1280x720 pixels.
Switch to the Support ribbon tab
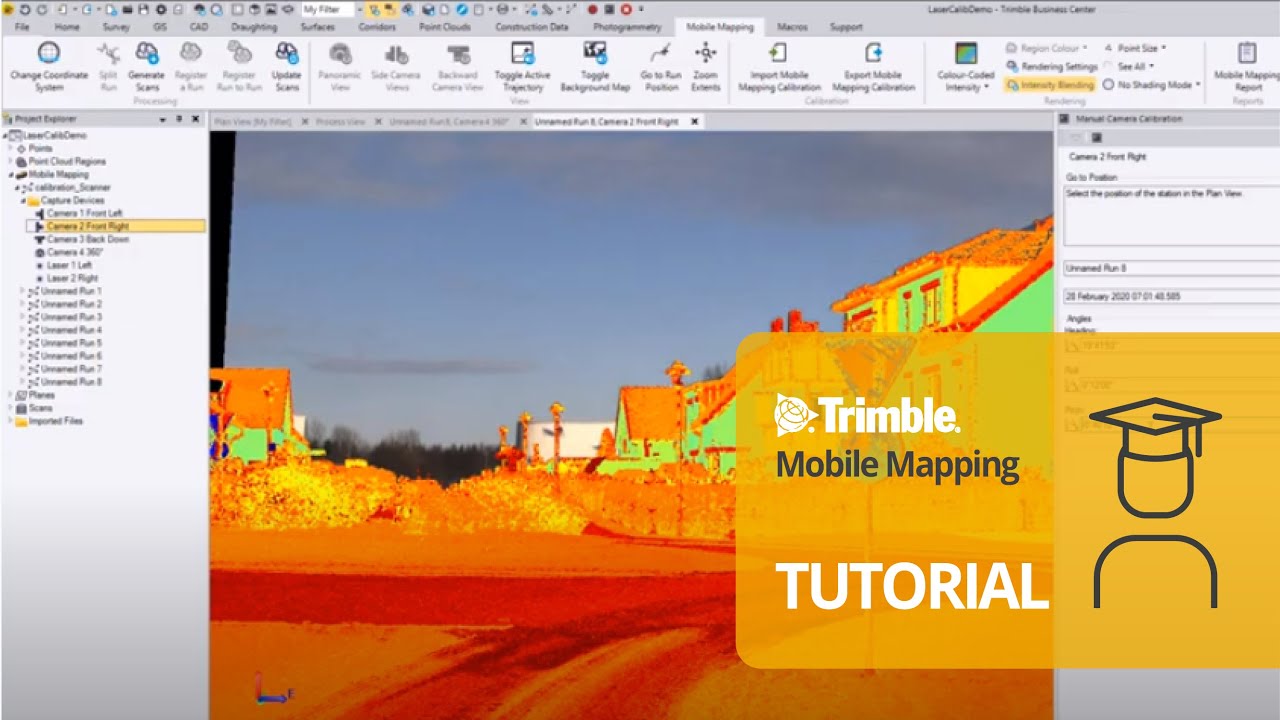click(x=846, y=27)
